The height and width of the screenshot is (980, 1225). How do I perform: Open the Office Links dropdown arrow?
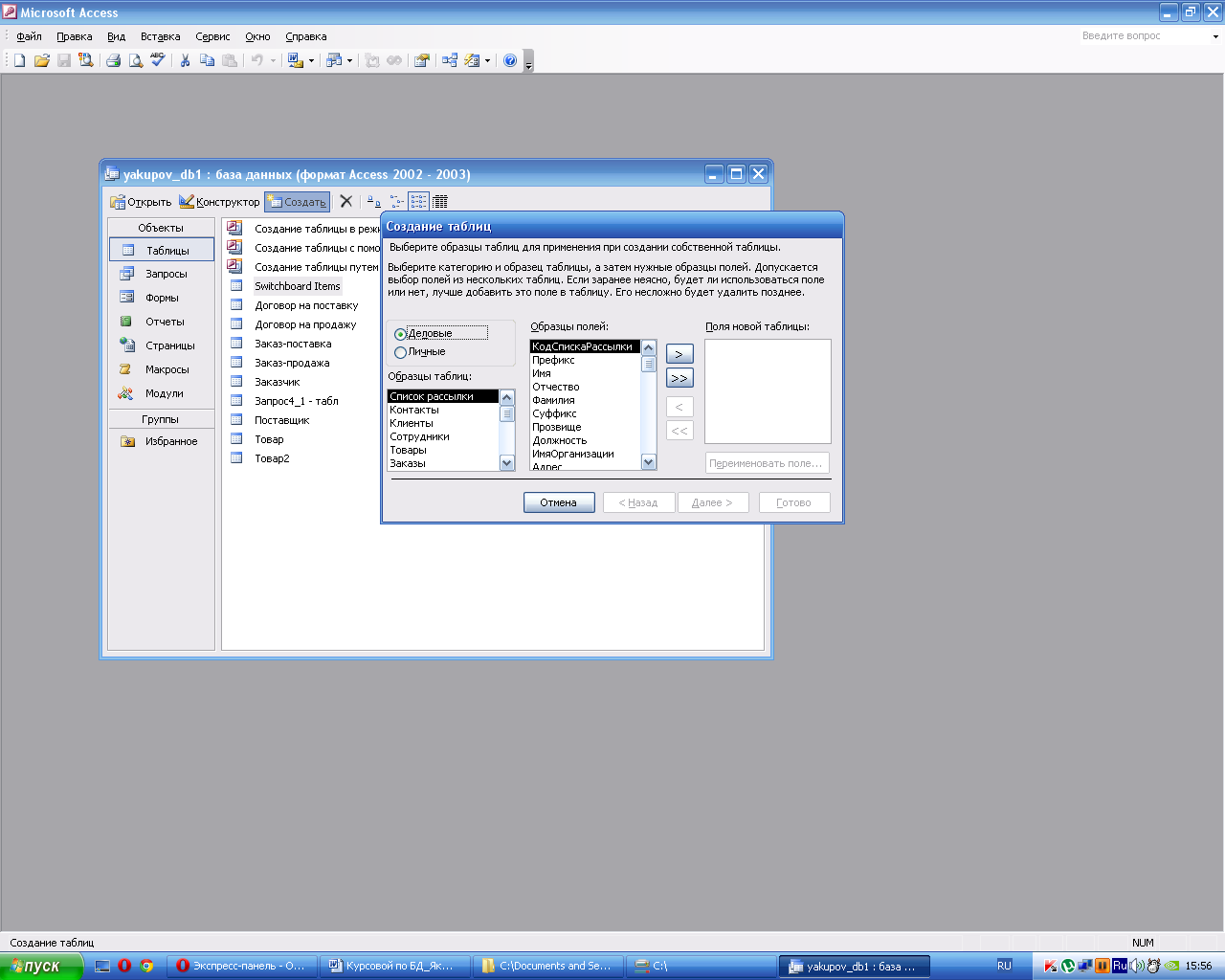311,60
